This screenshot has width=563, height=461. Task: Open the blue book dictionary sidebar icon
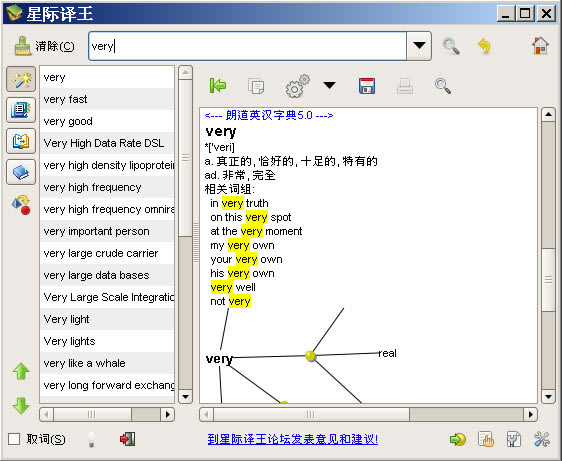pos(21,172)
